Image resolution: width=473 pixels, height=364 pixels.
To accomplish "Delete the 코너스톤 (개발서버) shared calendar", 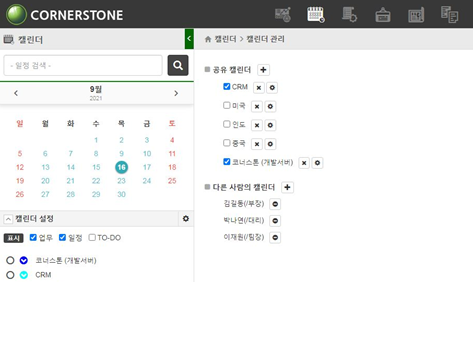I will (x=304, y=163).
